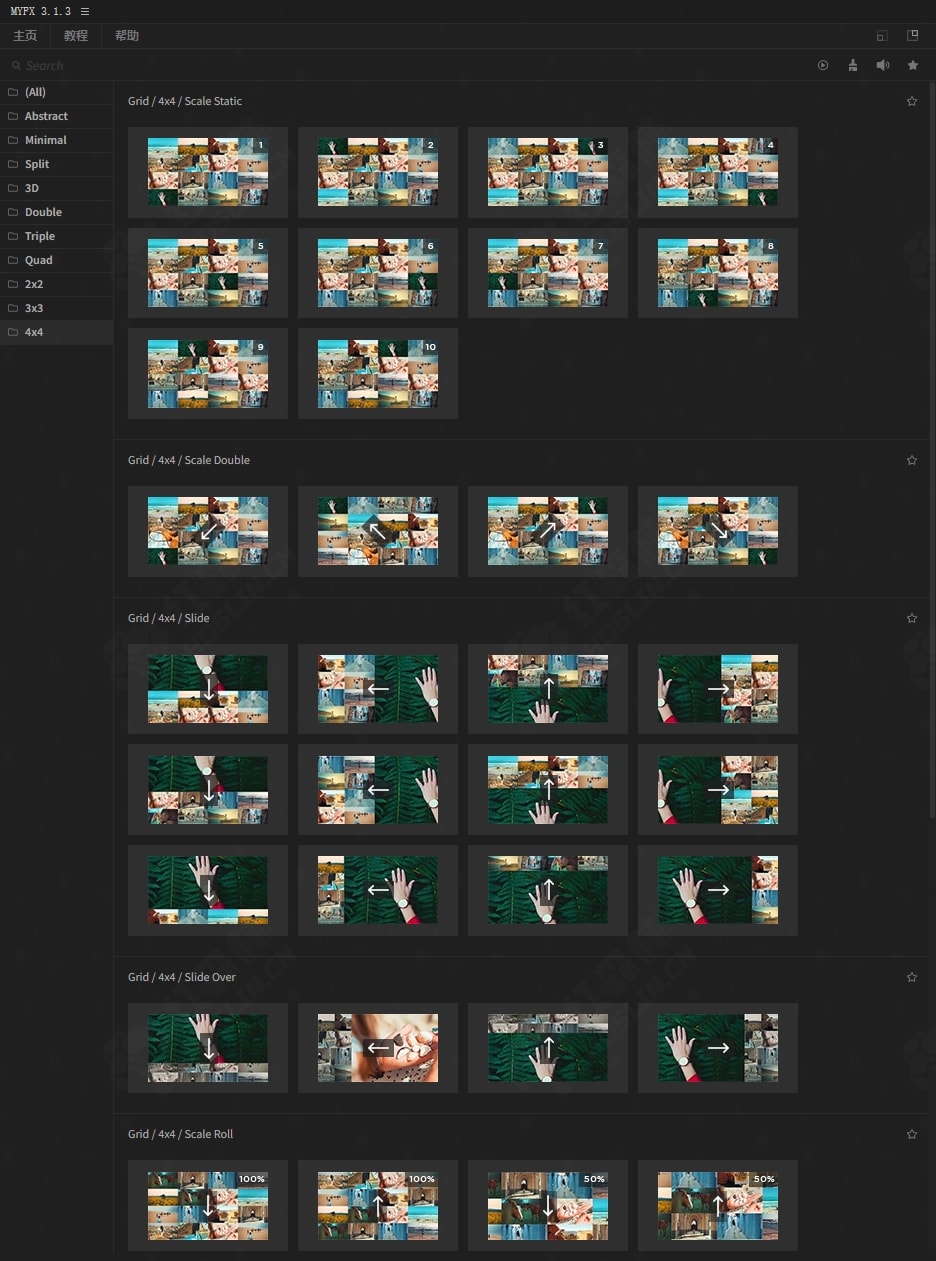Favorite the Grid / 4x4 / Slide Over section

pyautogui.click(x=911, y=977)
